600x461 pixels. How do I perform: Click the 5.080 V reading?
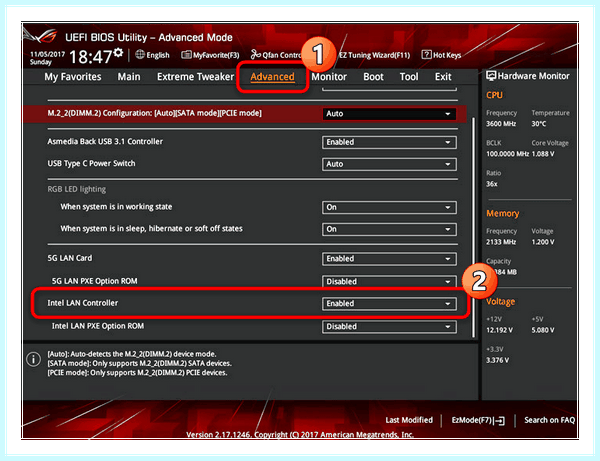[x=543, y=330]
